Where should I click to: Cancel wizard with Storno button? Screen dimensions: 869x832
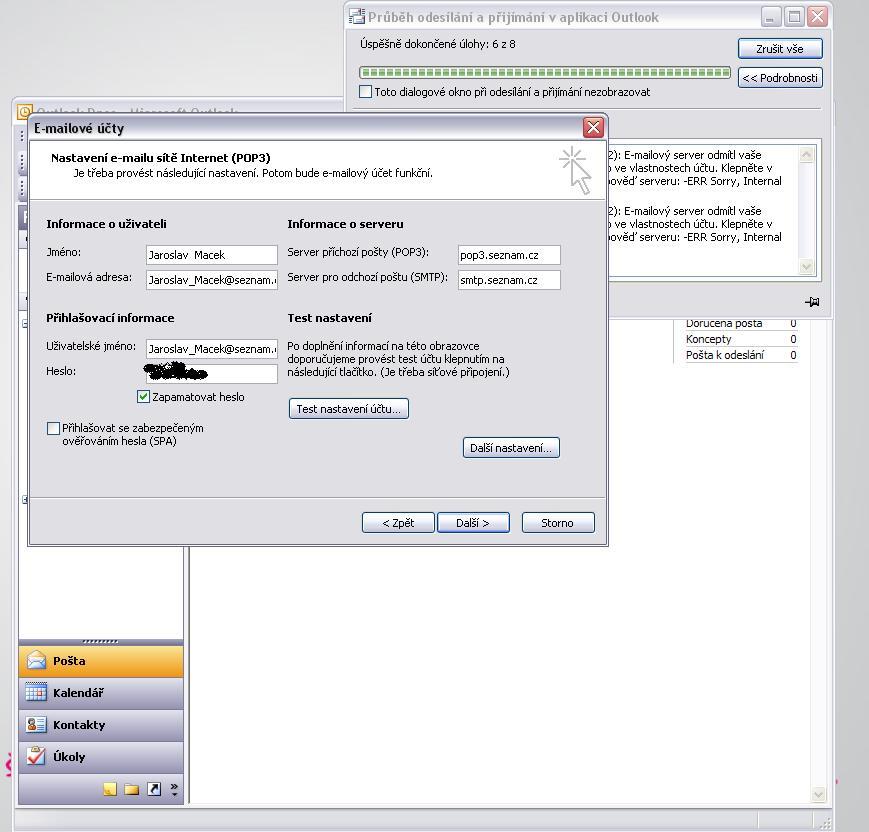[558, 523]
